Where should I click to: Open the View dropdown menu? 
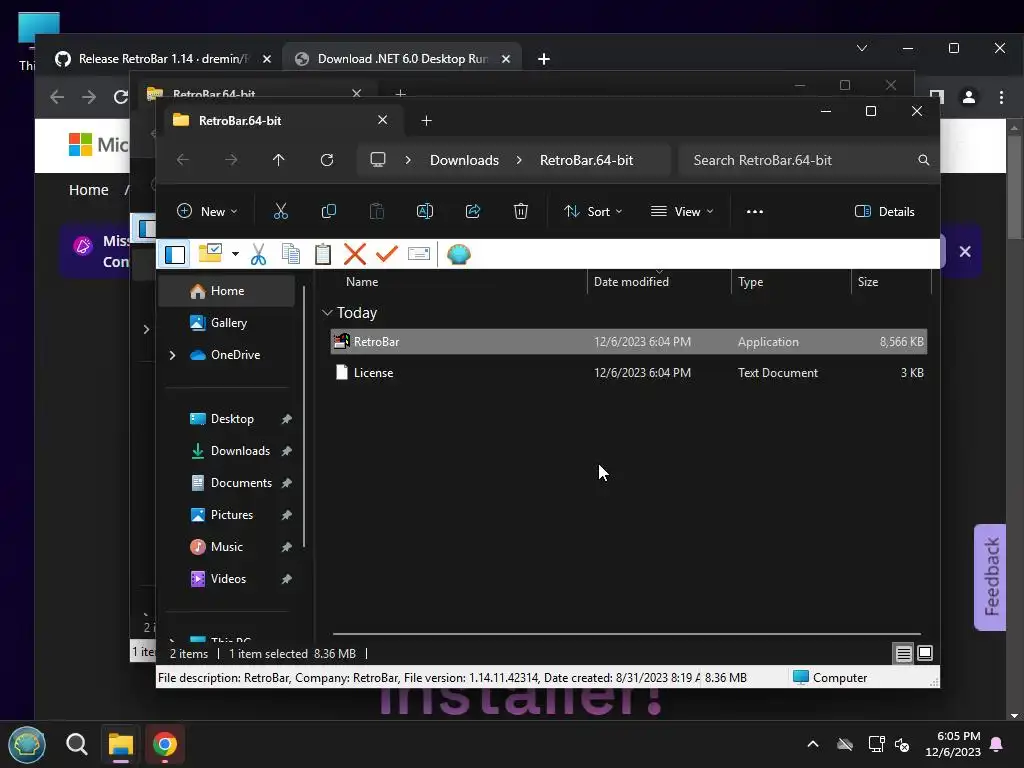click(682, 212)
